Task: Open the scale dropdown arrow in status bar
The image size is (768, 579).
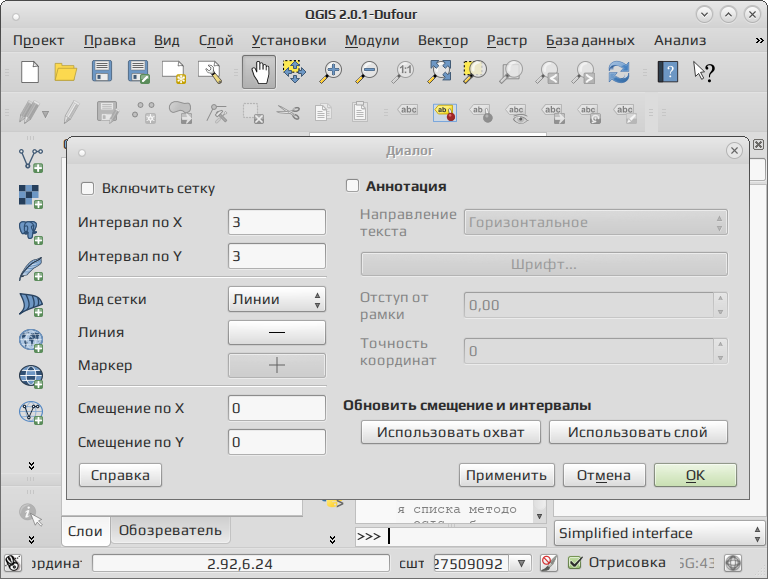Action: coord(521,563)
